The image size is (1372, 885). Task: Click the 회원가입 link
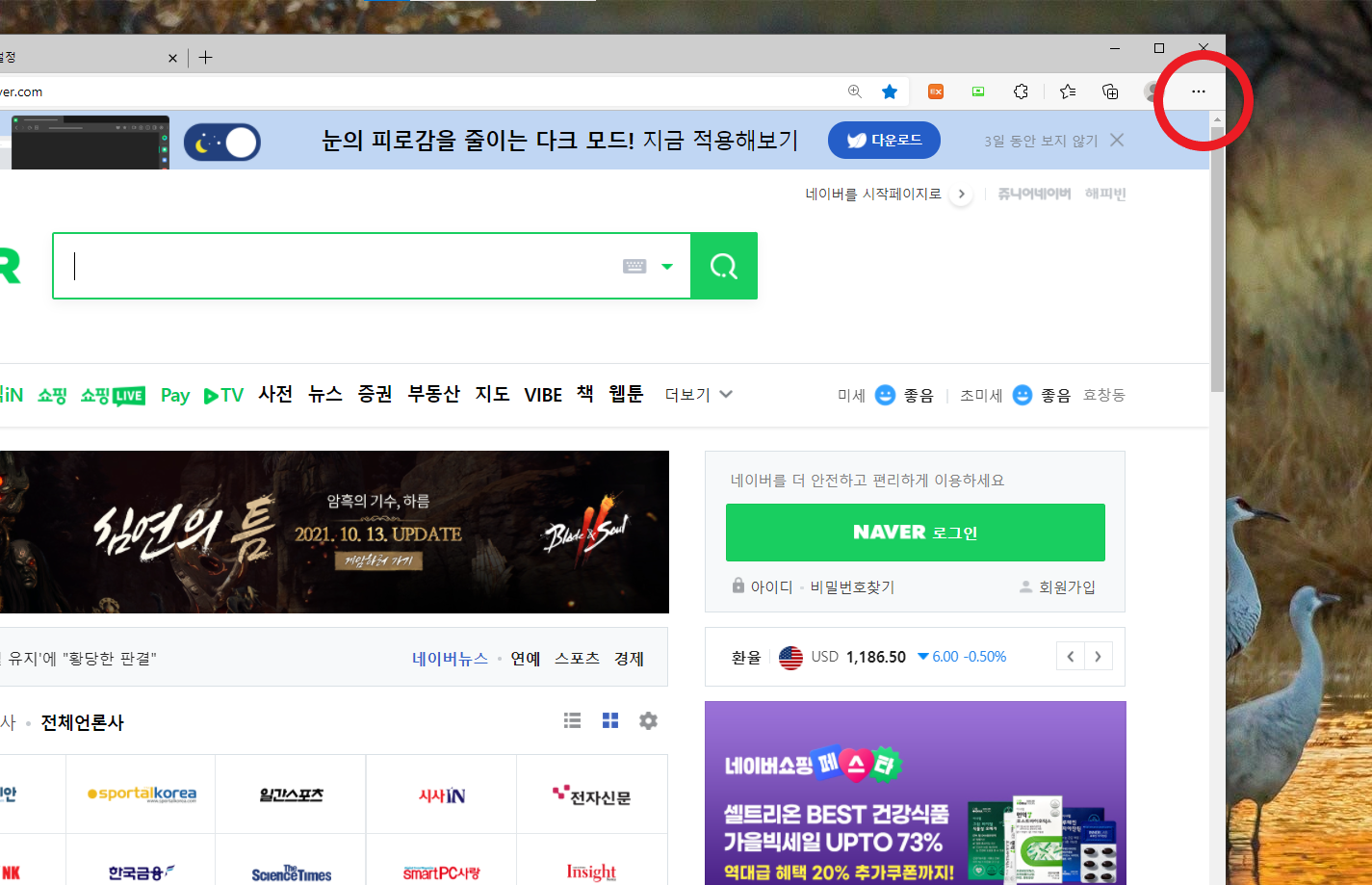1067,586
